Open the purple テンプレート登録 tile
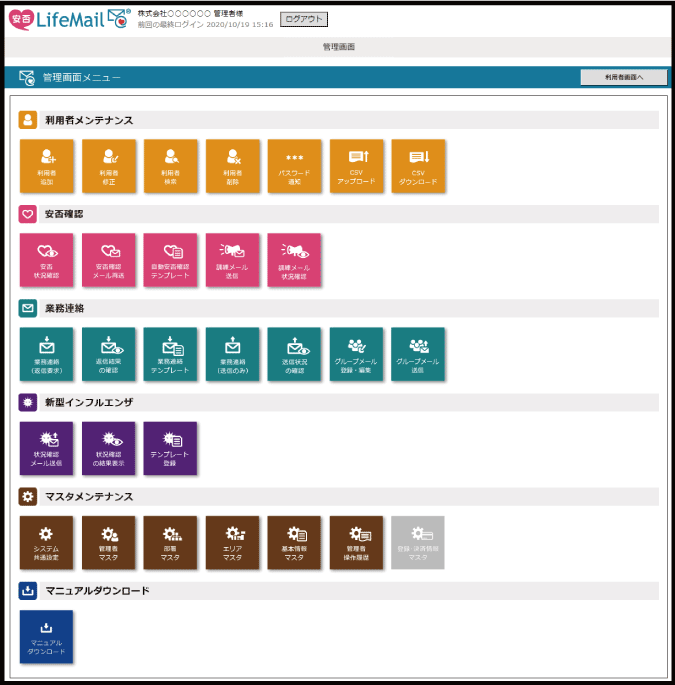 point(170,447)
